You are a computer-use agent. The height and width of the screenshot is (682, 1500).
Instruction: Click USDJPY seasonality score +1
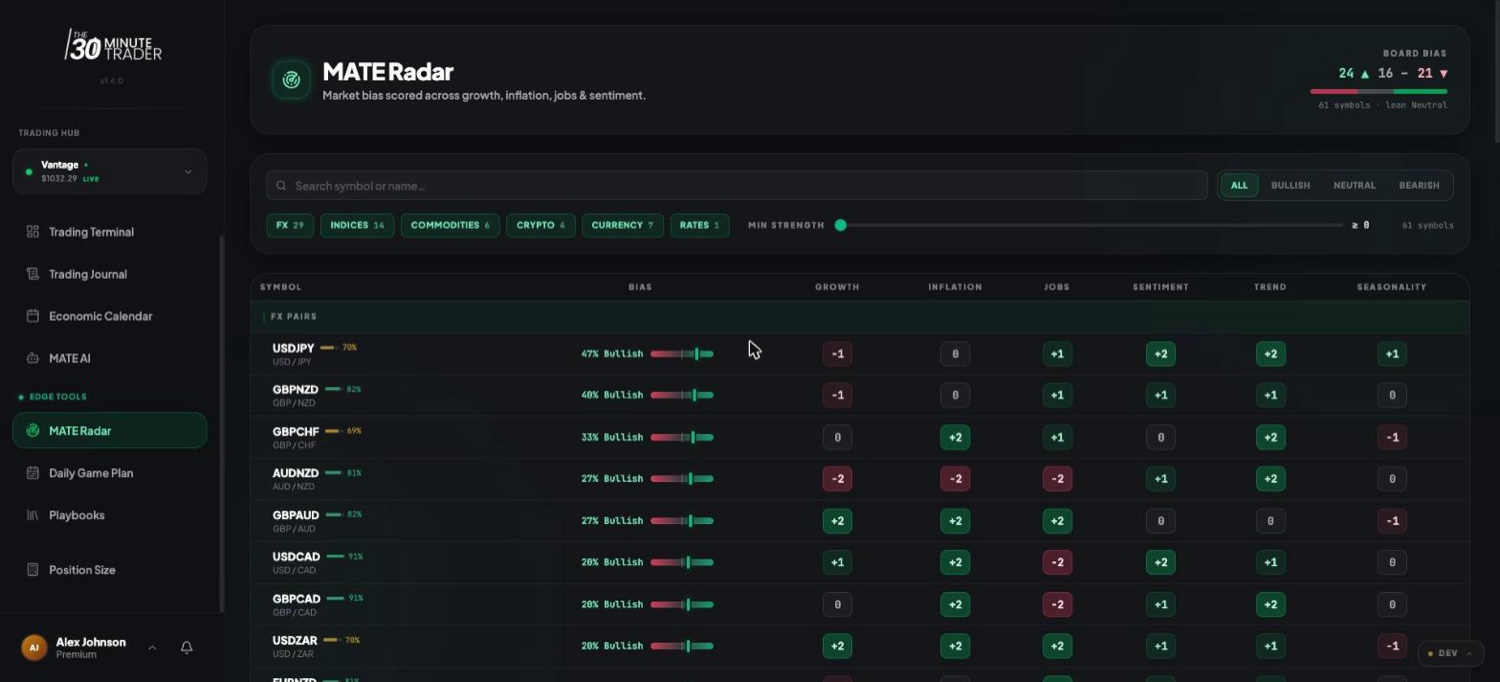click(x=1391, y=354)
